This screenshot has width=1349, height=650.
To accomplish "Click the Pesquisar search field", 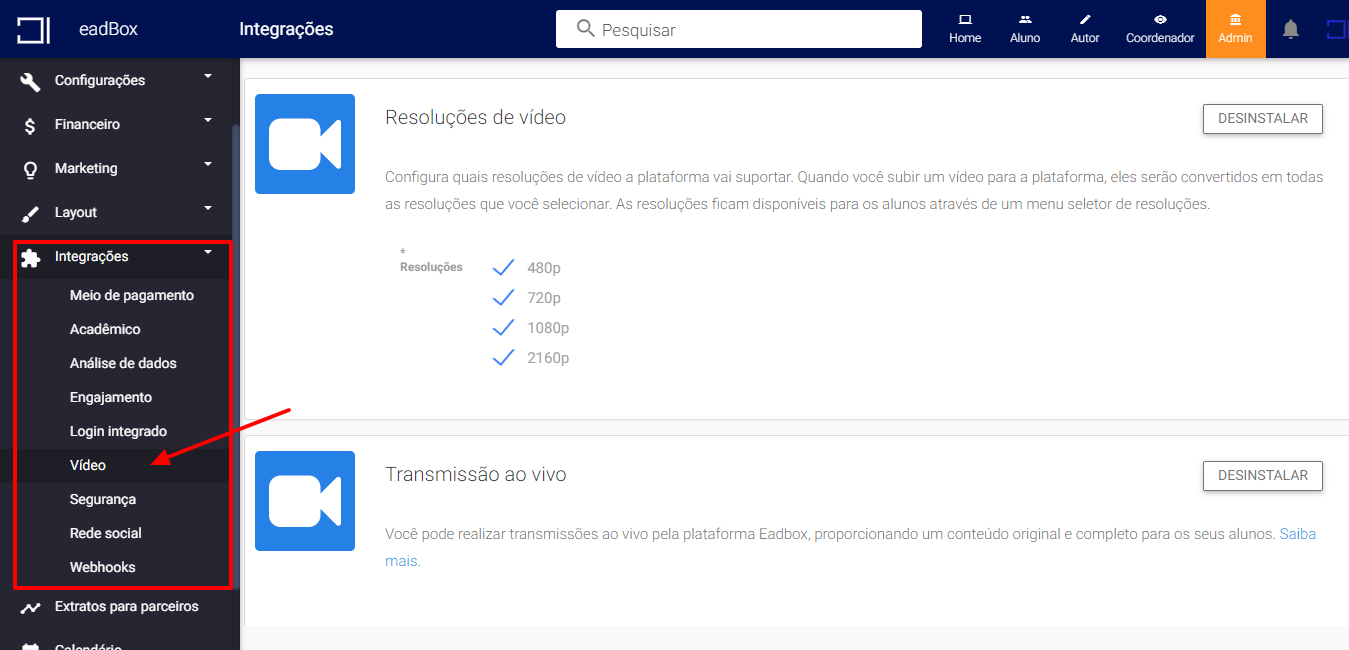I will 739,29.
